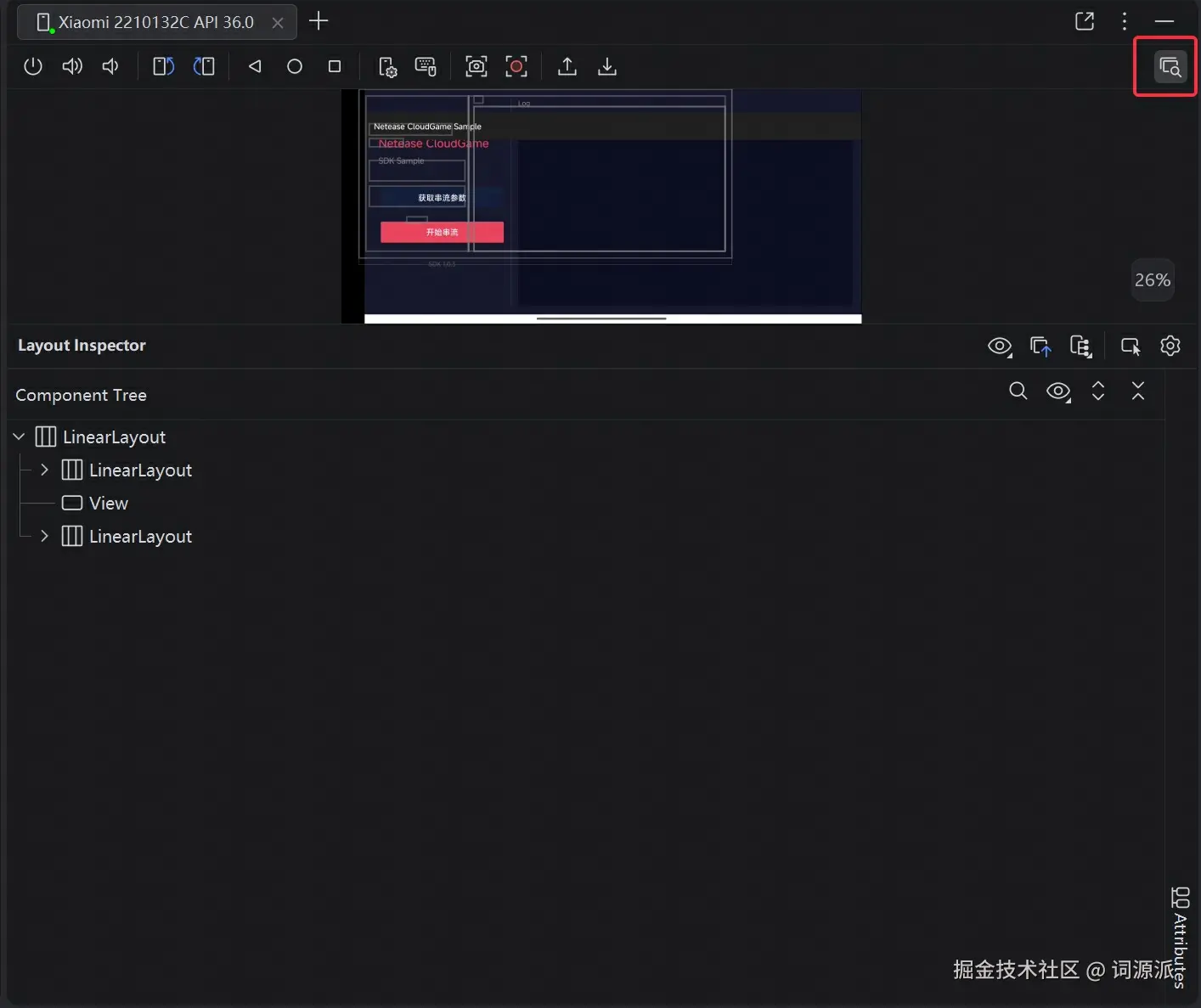Open Component Tree eye filter options
Screen dimensions: 1201x1008
(x=1058, y=391)
